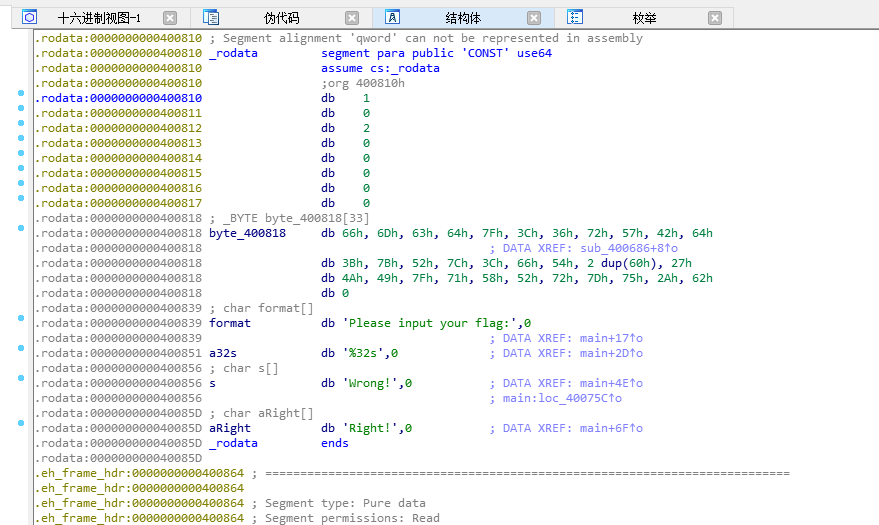Click breakpoint dot beside s 'Wrong!' line
879x525 pixels.
21,378
